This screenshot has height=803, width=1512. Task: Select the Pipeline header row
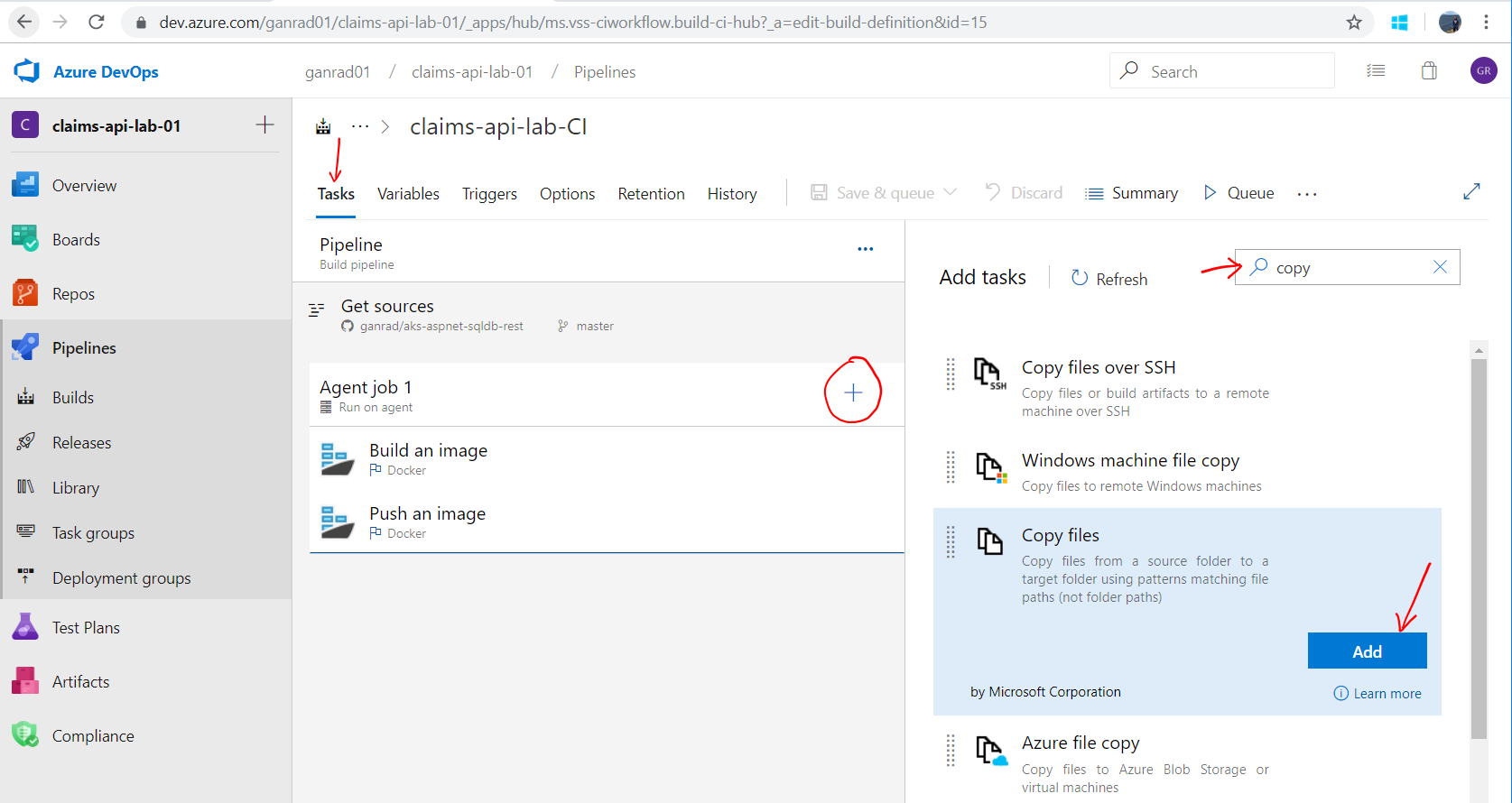tap(598, 252)
